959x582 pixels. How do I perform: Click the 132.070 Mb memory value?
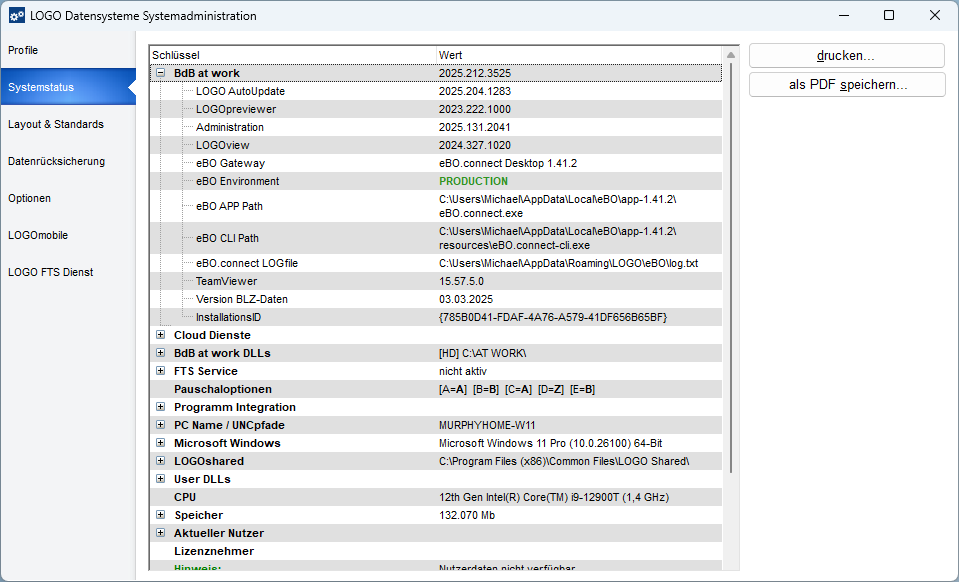(467, 515)
